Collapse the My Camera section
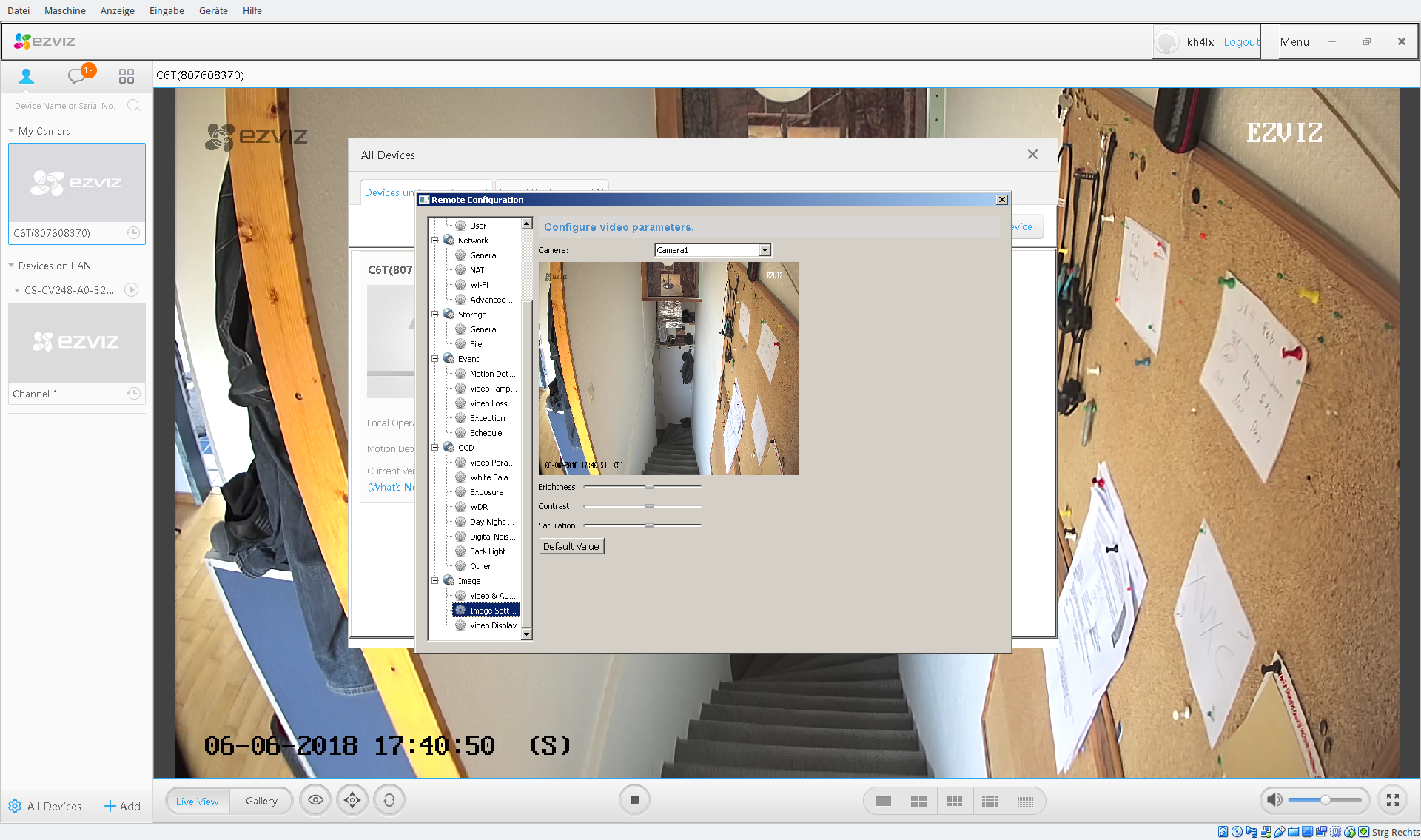 point(11,131)
